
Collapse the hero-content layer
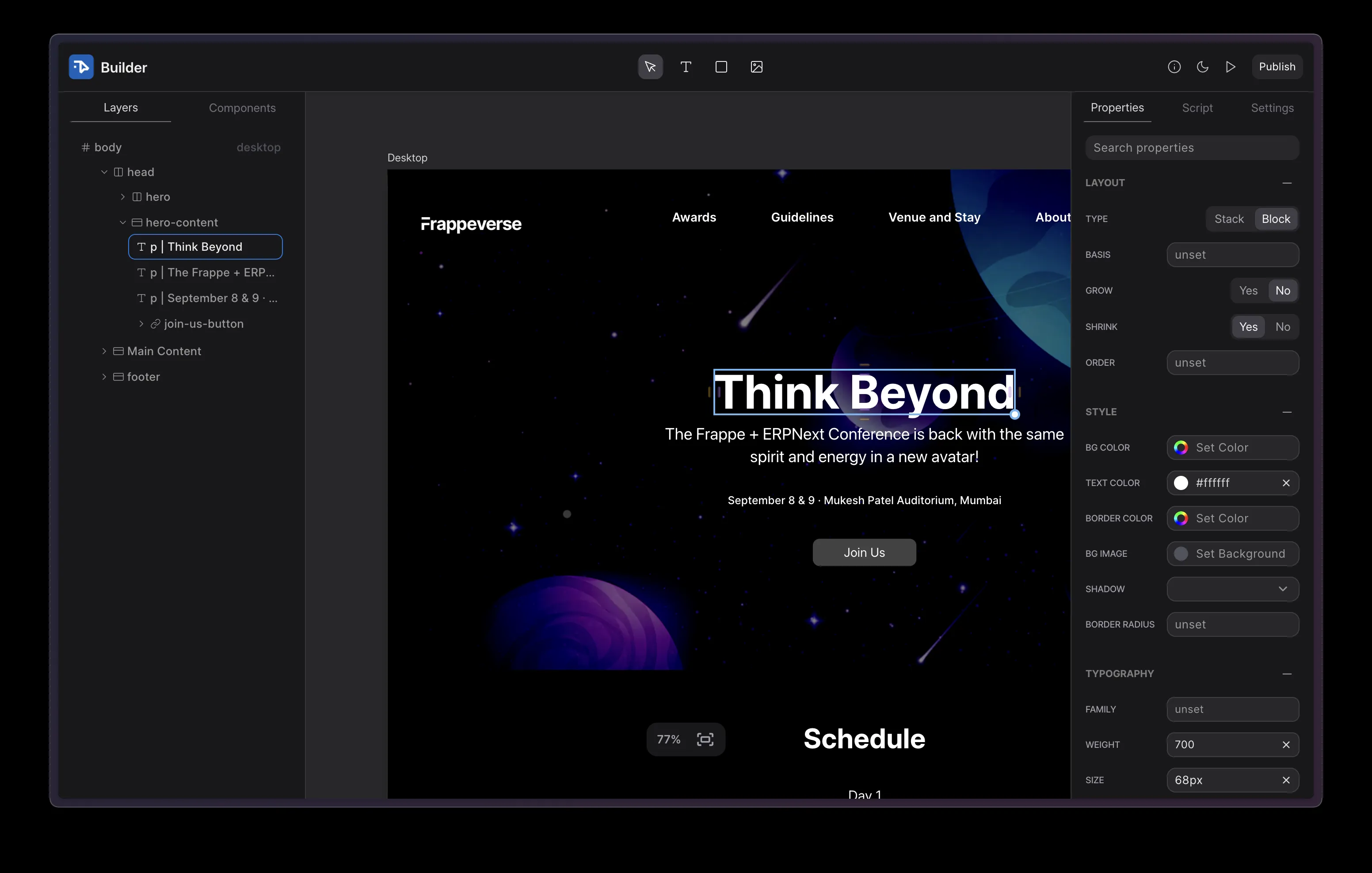pos(122,222)
